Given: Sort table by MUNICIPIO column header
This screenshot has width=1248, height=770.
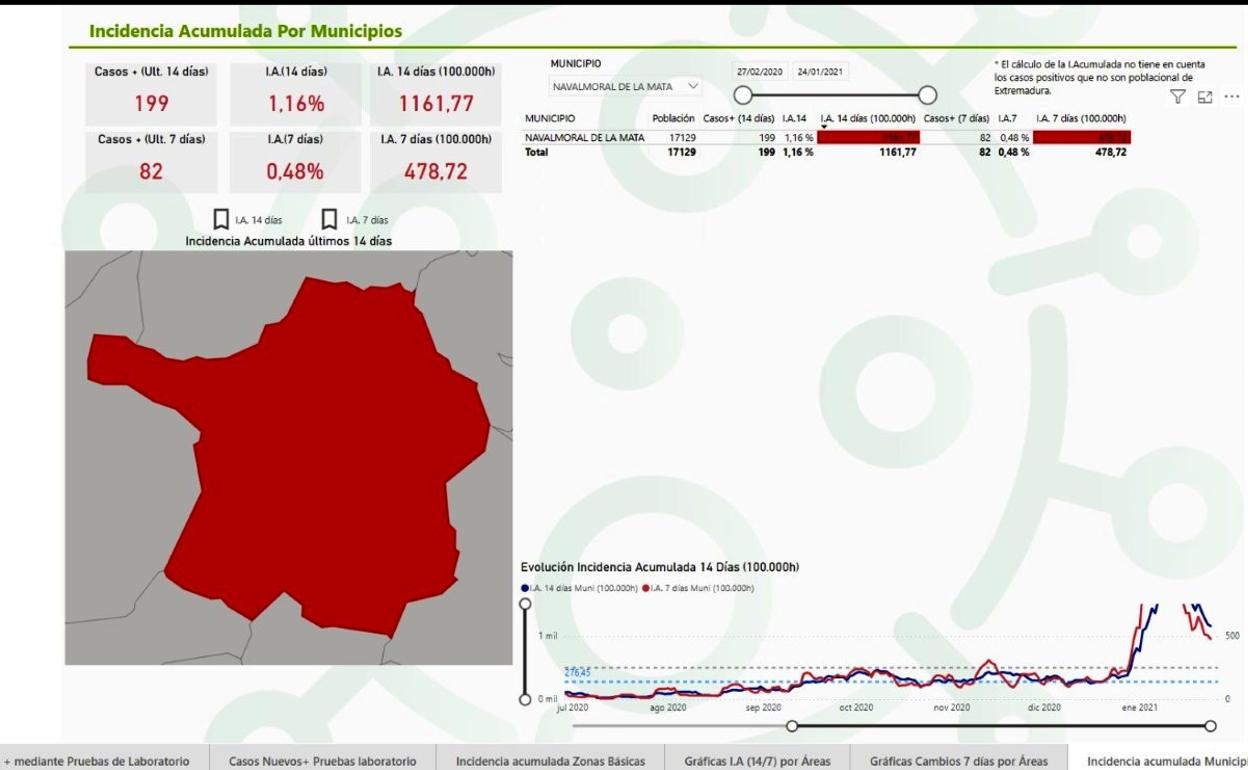Looking at the screenshot, I should click(x=549, y=119).
